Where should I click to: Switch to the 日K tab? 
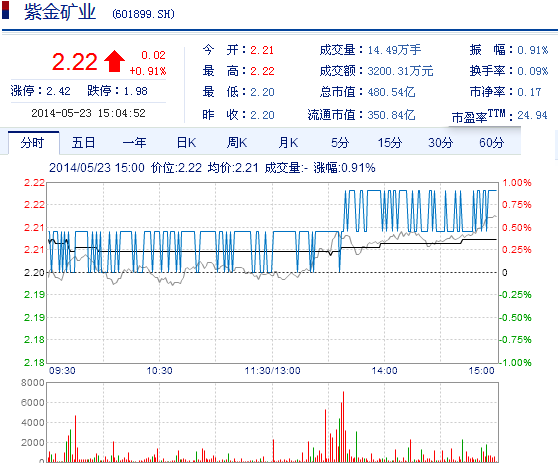[186, 143]
